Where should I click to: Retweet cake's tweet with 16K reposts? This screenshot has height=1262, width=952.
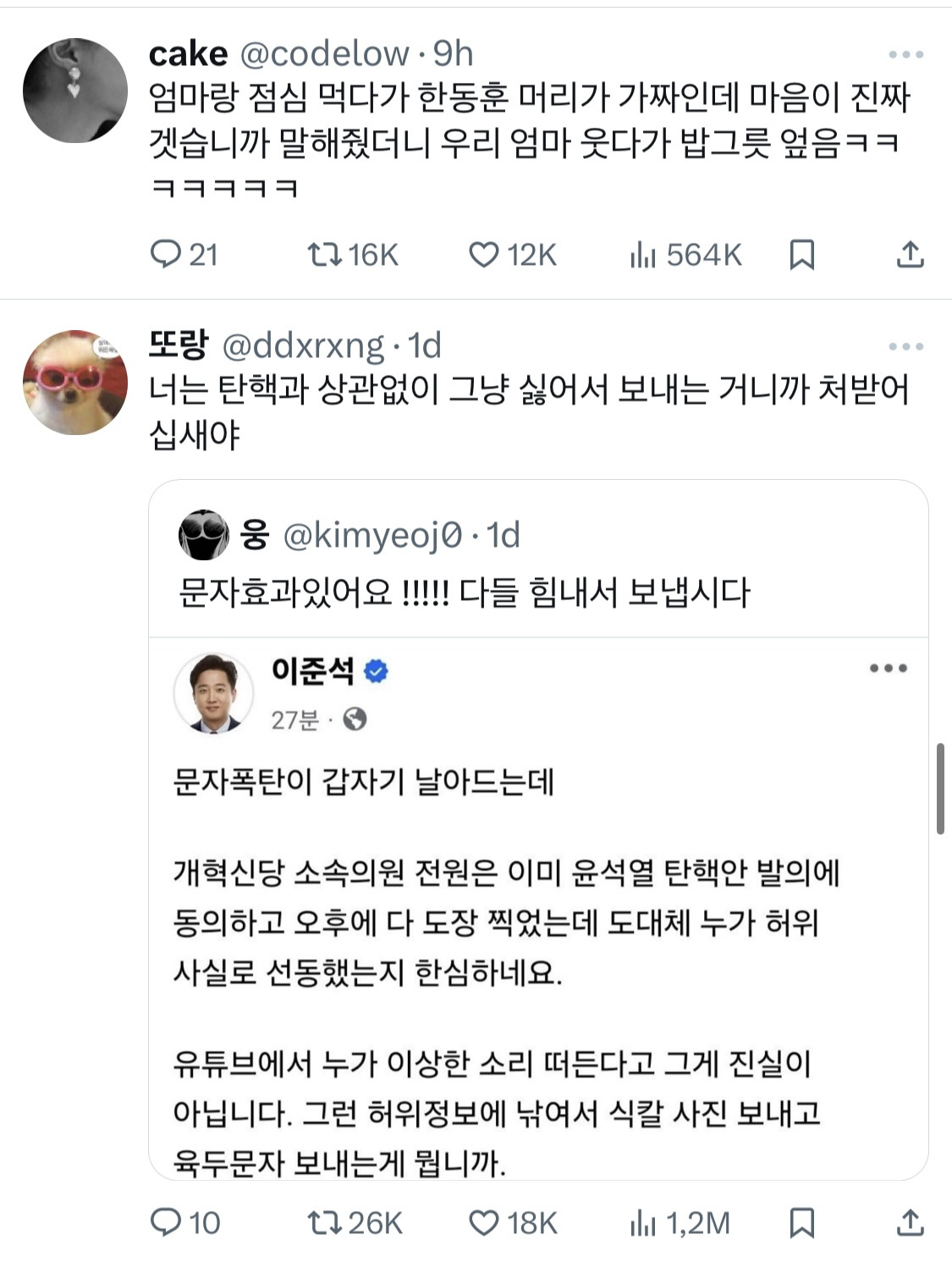tap(324, 254)
